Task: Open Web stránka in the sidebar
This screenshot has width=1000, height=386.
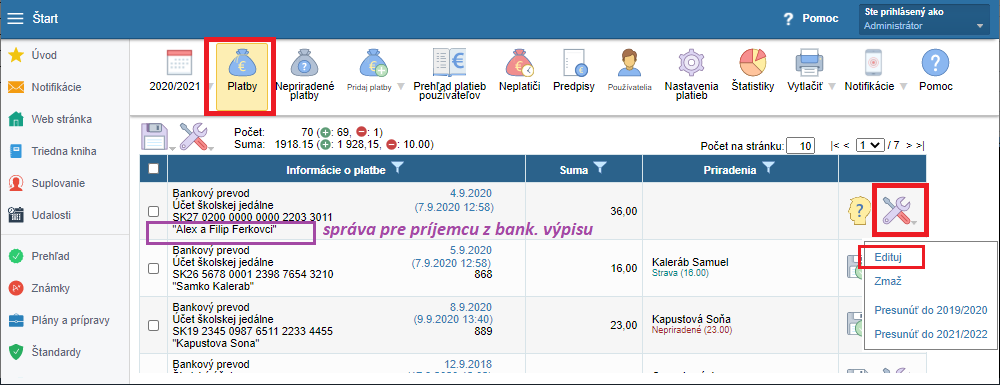Action: coord(50,119)
